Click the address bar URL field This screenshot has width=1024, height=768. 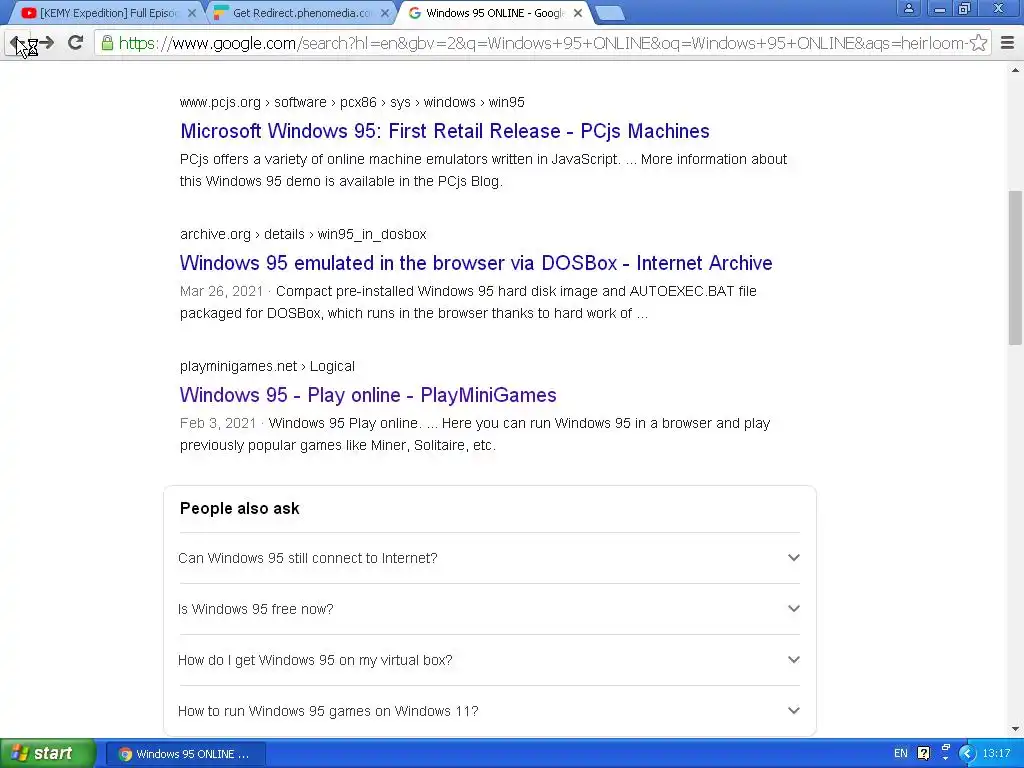(x=542, y=43)
